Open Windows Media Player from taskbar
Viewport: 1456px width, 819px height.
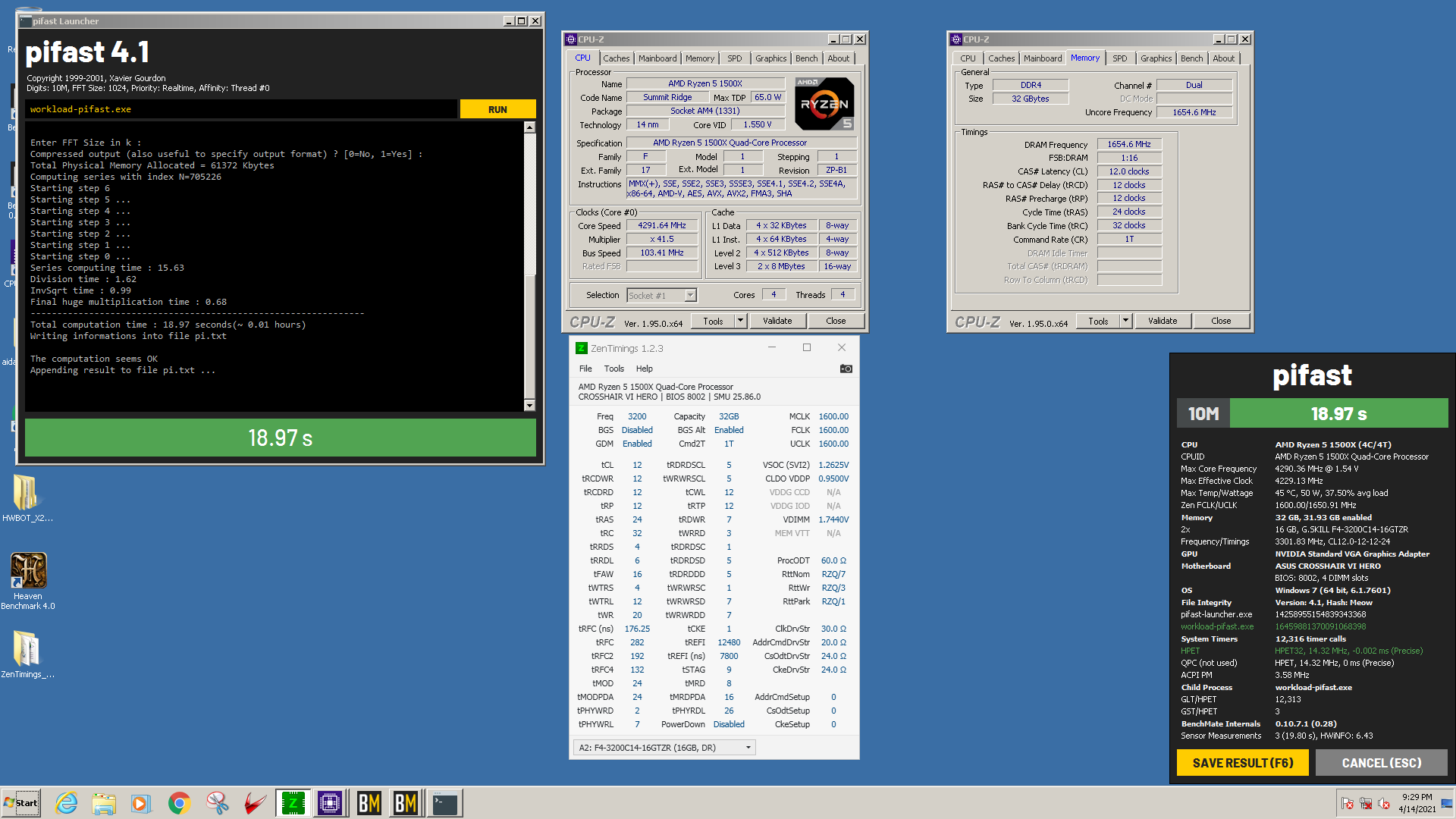coord(141,803)
